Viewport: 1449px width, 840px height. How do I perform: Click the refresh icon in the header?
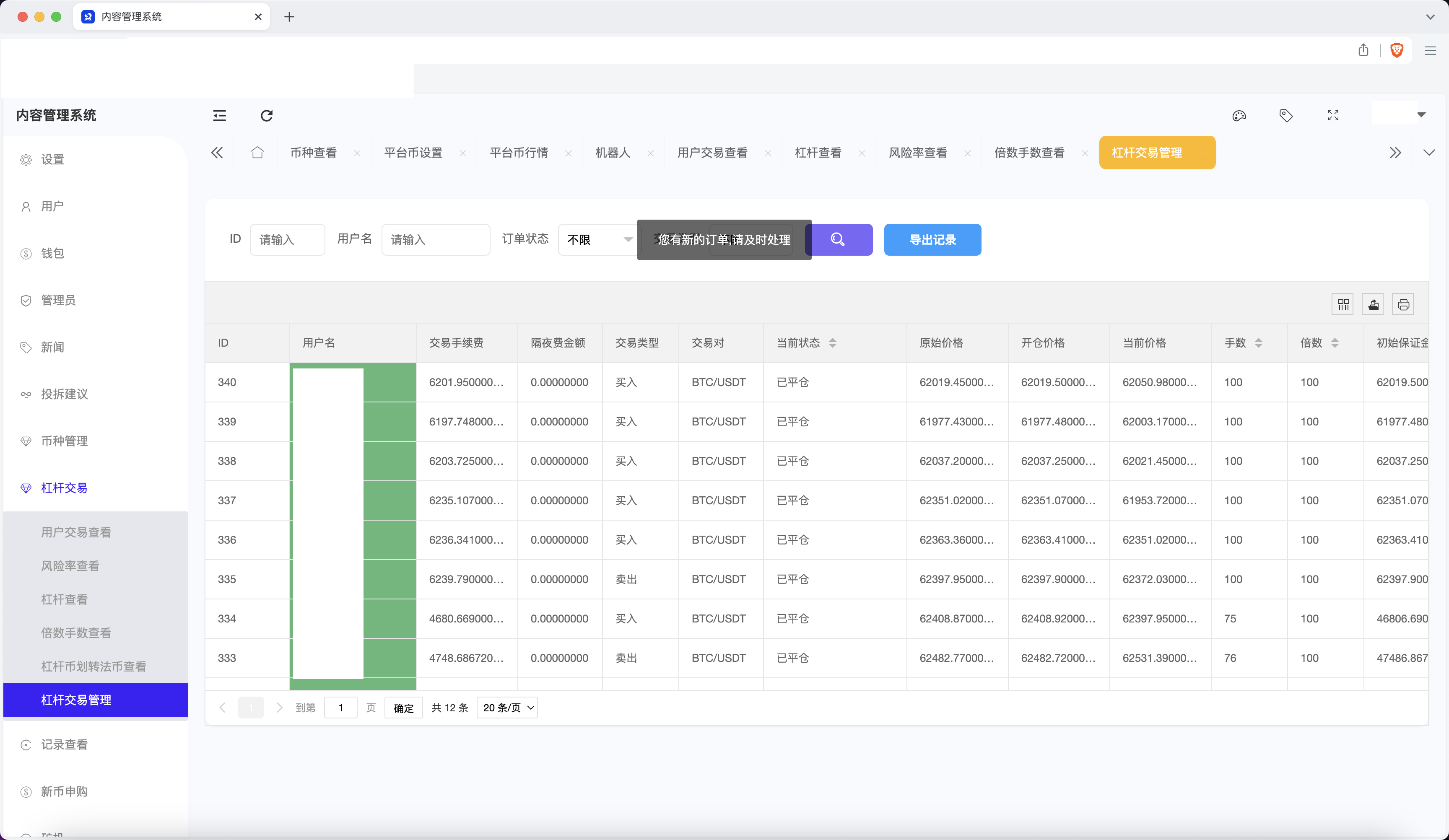click(267, 116)
